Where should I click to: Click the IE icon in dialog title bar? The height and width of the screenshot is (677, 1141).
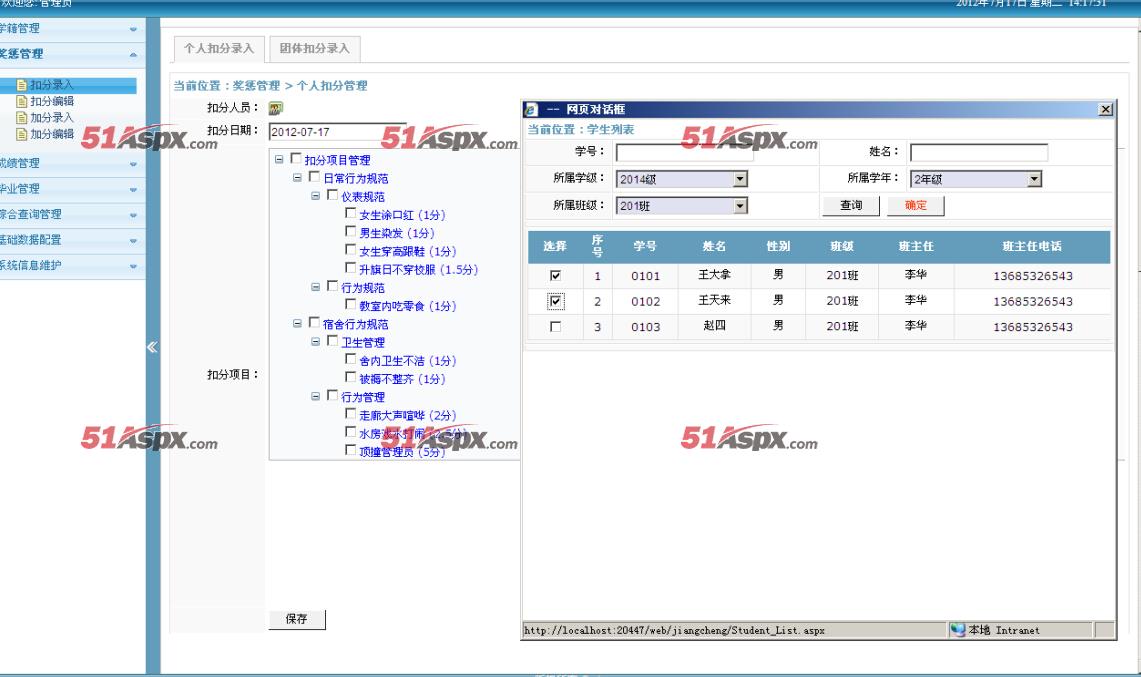[532, 109]
